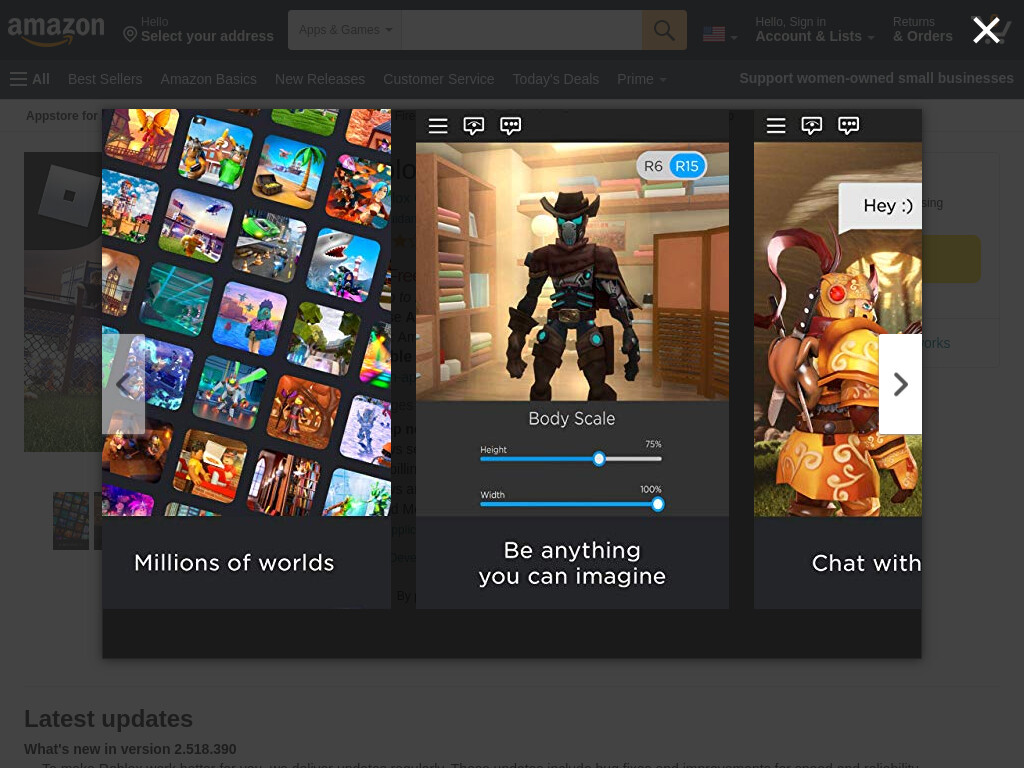The width and height of the screenshot is (1024, 768).
Task: Click the Hey :) speech bubble
Action: coord(880,207)
